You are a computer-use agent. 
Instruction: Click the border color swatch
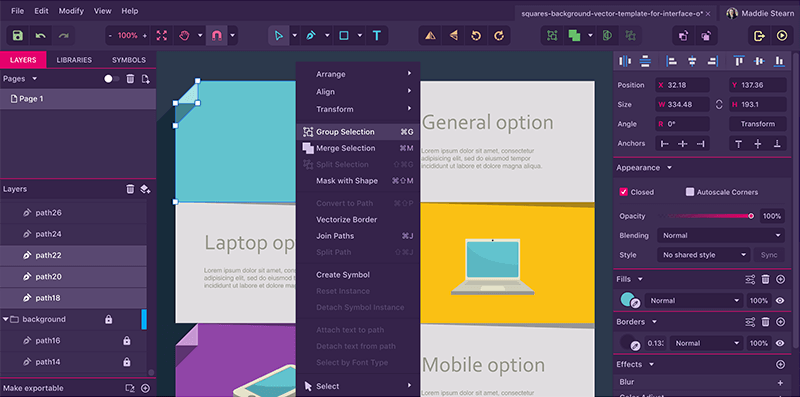click(x=629, y=343)
